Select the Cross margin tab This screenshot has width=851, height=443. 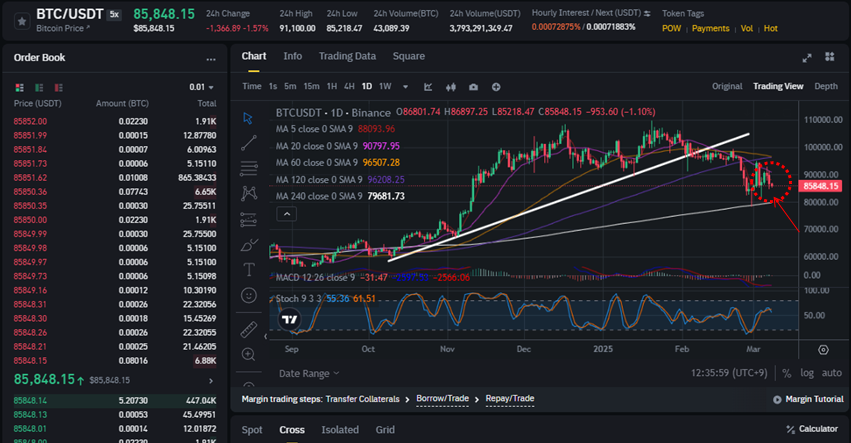pyautogui.click(x=292, y=430)
